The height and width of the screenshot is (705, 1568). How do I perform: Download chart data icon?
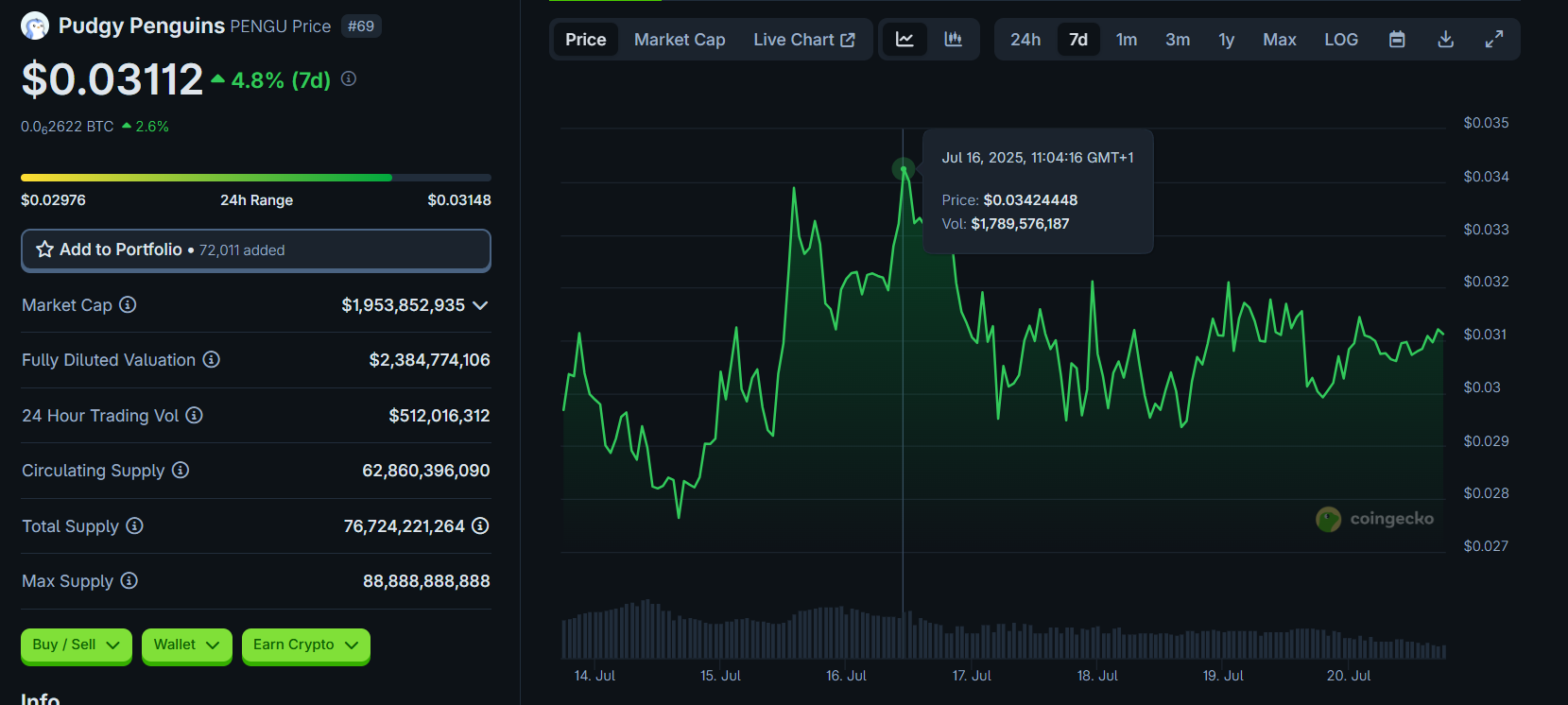point(1445,40)
